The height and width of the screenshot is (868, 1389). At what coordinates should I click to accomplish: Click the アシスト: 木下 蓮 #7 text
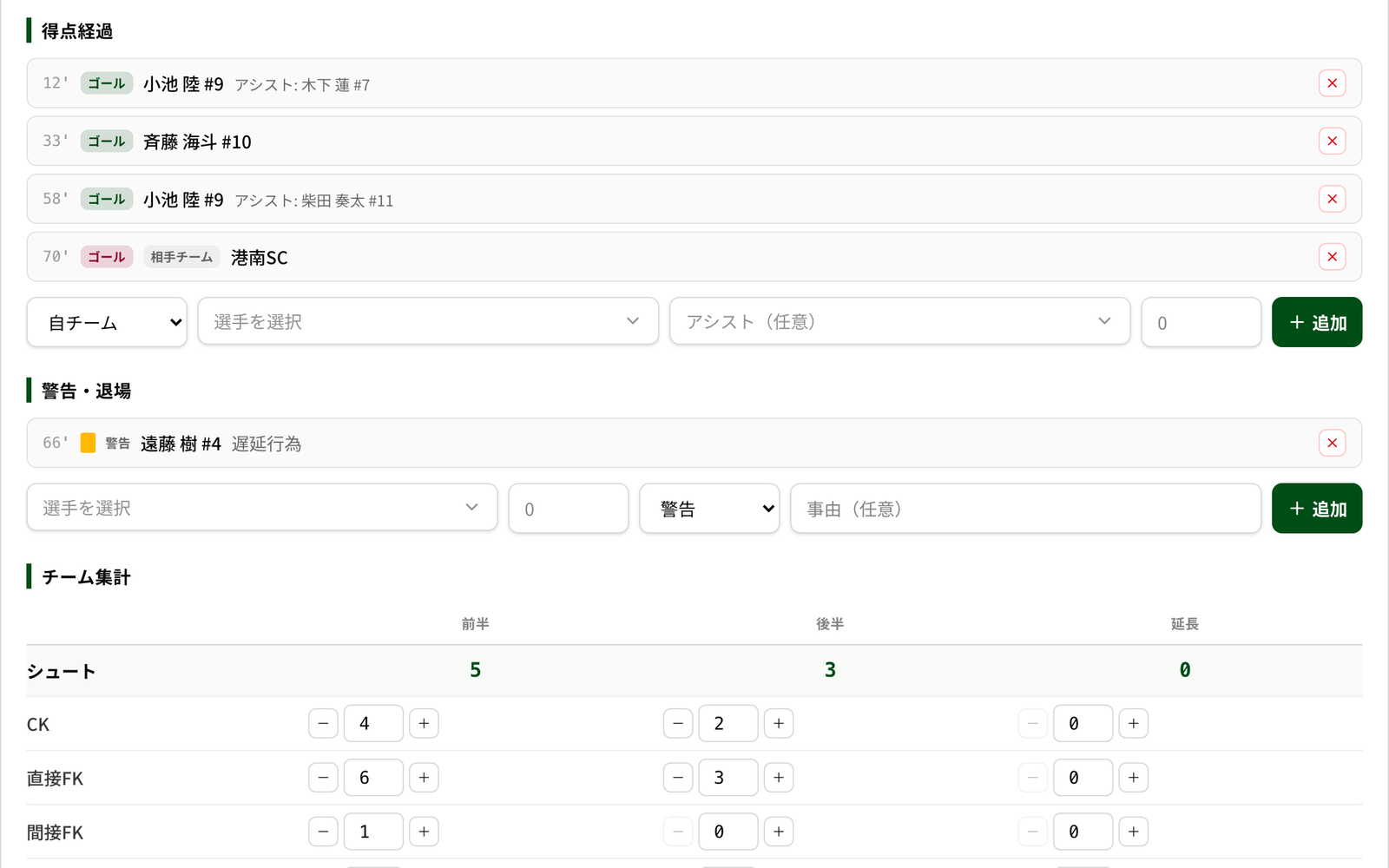[302, 85]
